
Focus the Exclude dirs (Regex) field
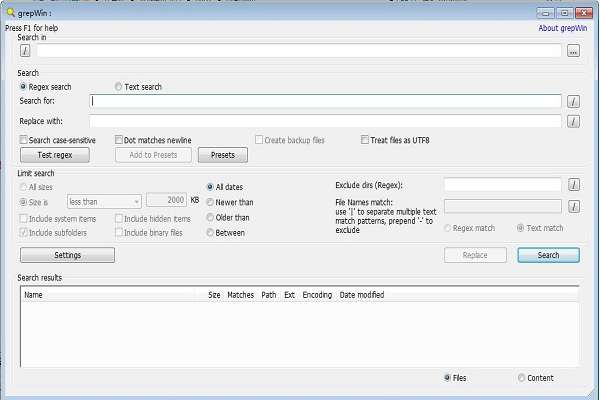tap(503, 185)
